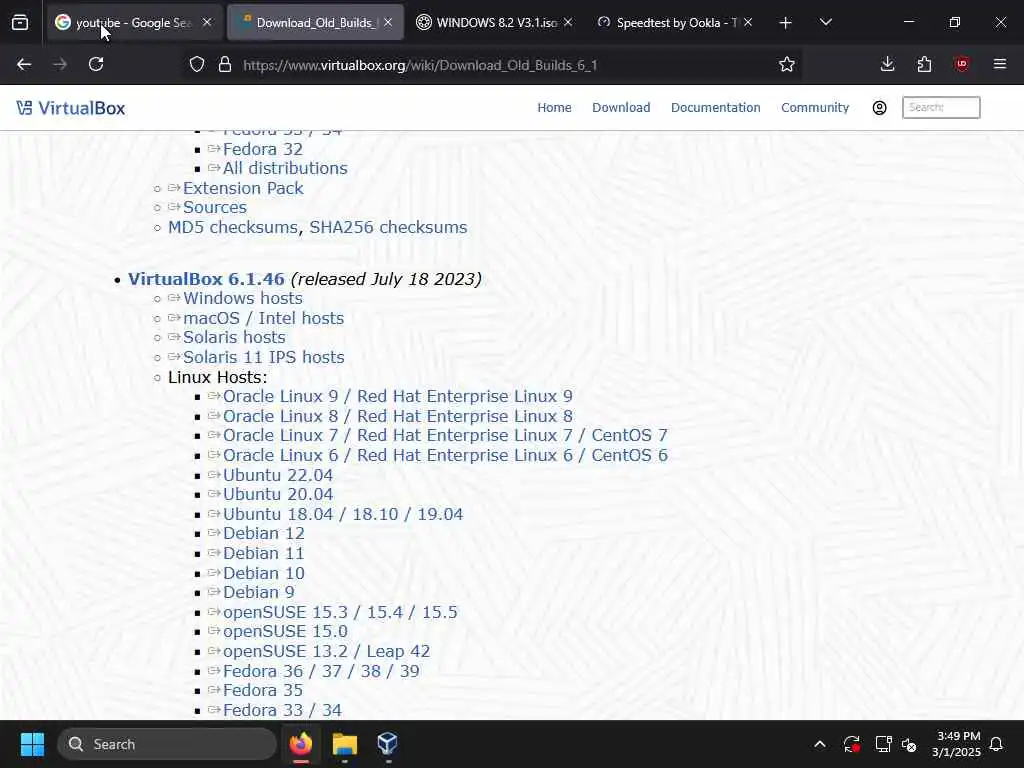The image size is (1024, 768).
Task: Open the Download menu item
Action: point(621,108)
